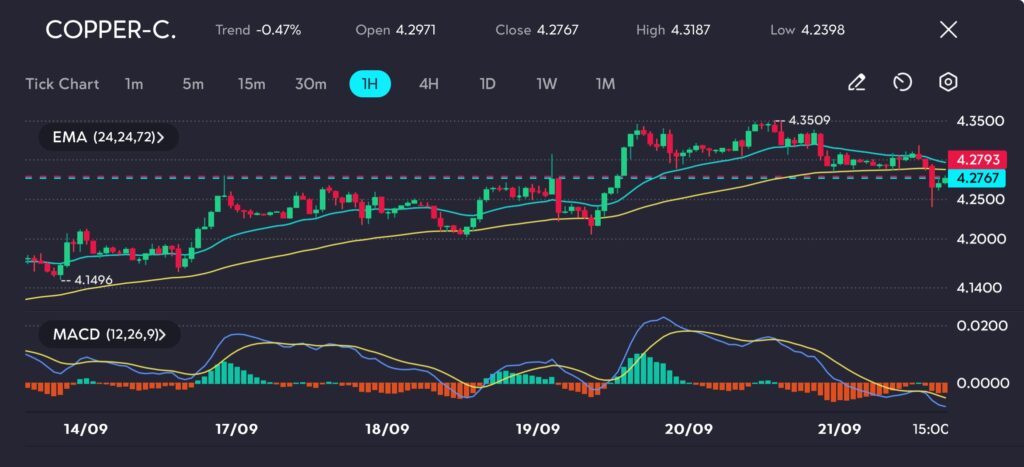Click the 17/09 date label
The height and width of the screenshot is (467, 1024).
click(235, 429)
